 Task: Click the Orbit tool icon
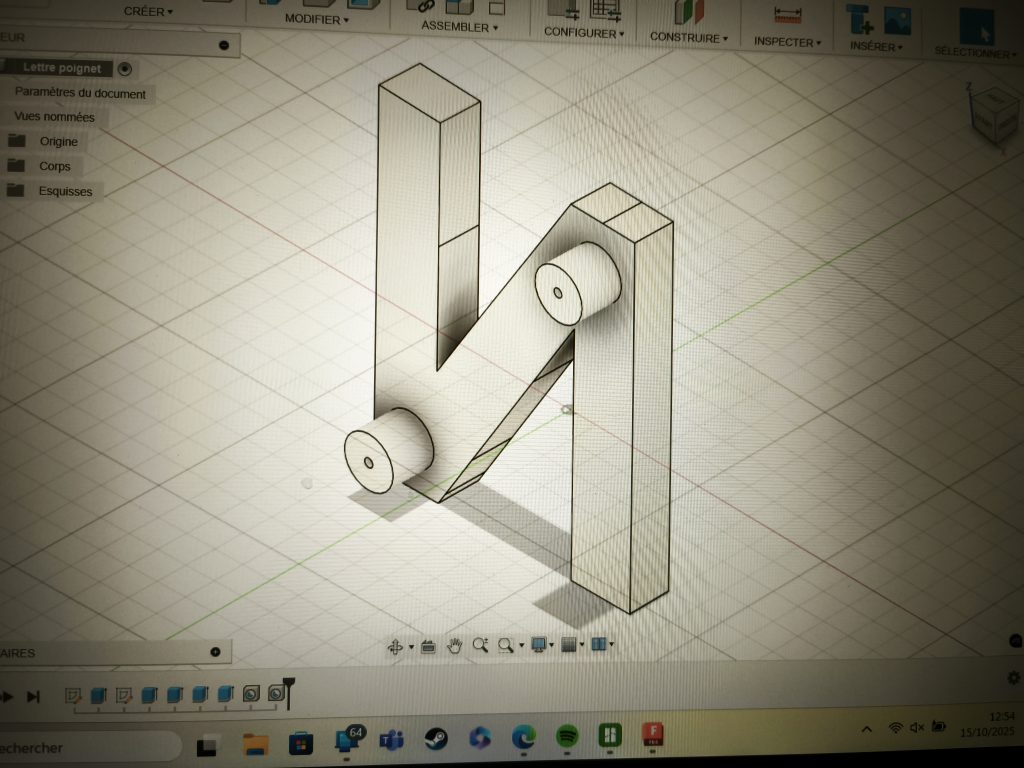point(395,647)
